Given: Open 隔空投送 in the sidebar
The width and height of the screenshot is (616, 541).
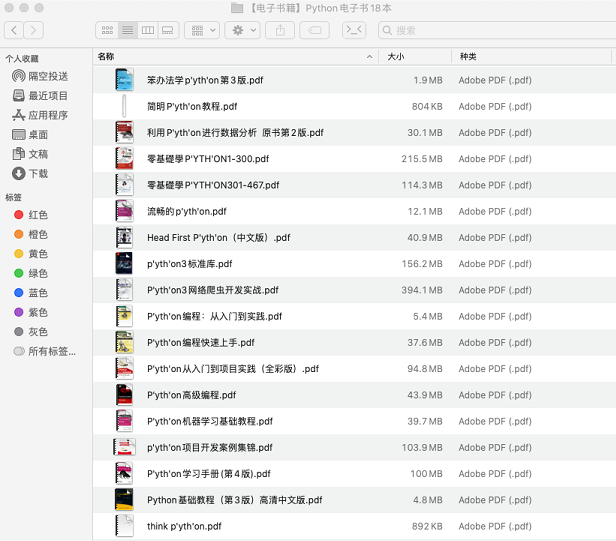Looking at the screenshot, I should tap(40, 76).
